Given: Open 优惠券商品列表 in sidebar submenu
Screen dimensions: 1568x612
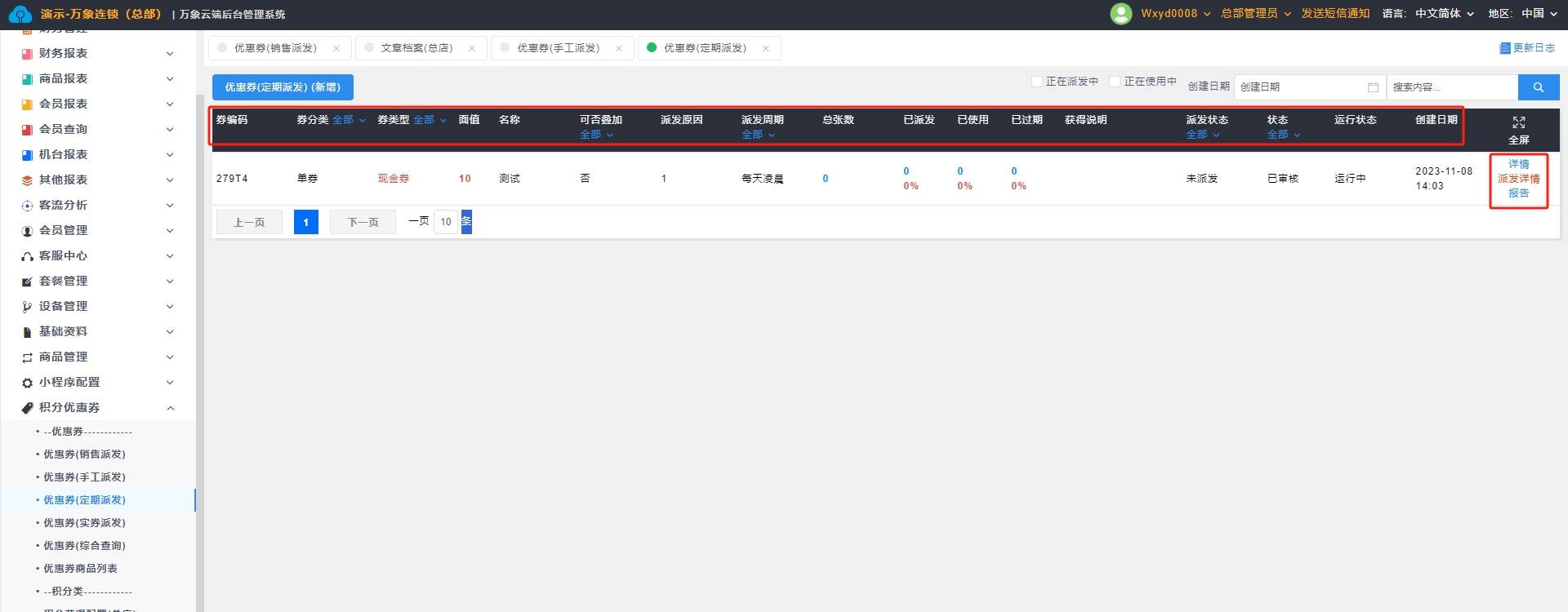Looking at the screenshot, I should pos(80,569).
